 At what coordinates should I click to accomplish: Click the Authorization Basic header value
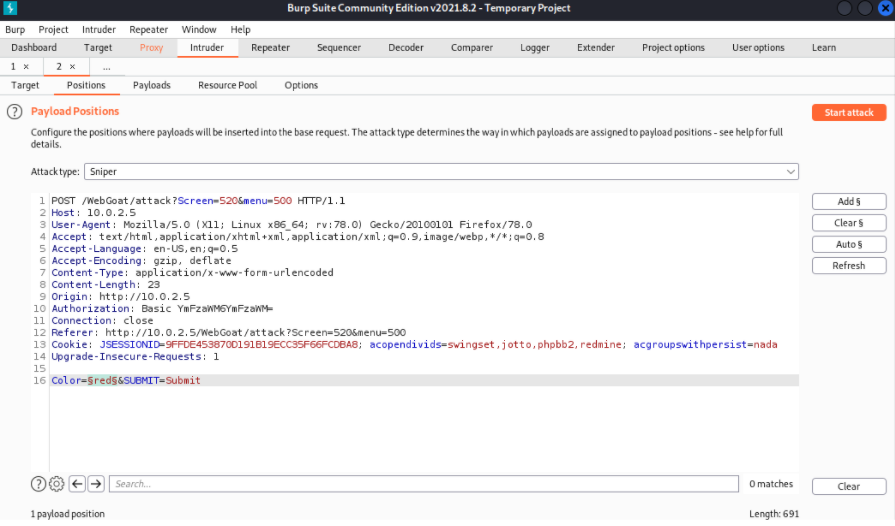(x=207, y=309)
